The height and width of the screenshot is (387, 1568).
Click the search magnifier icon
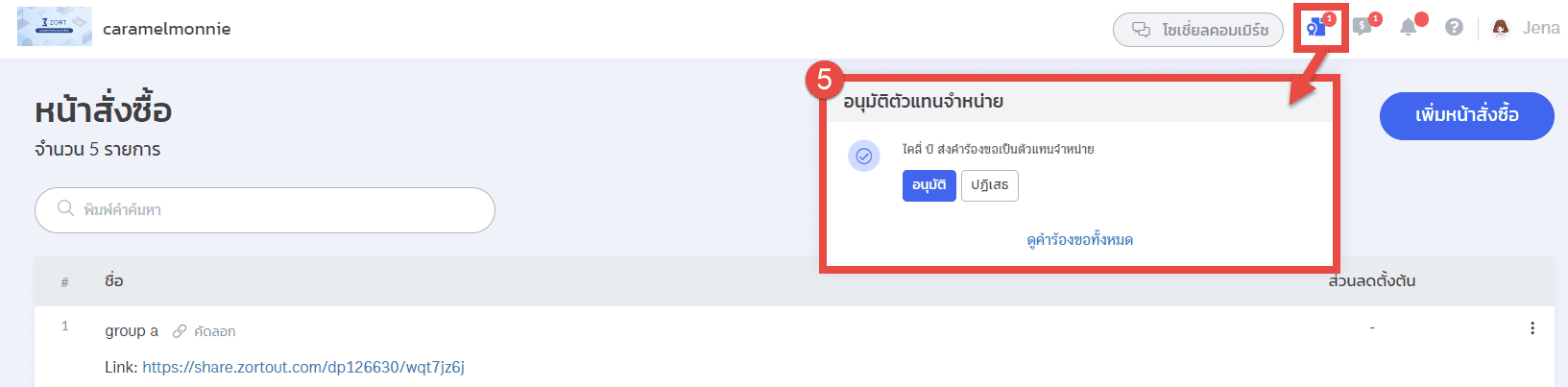click(65, 208)
